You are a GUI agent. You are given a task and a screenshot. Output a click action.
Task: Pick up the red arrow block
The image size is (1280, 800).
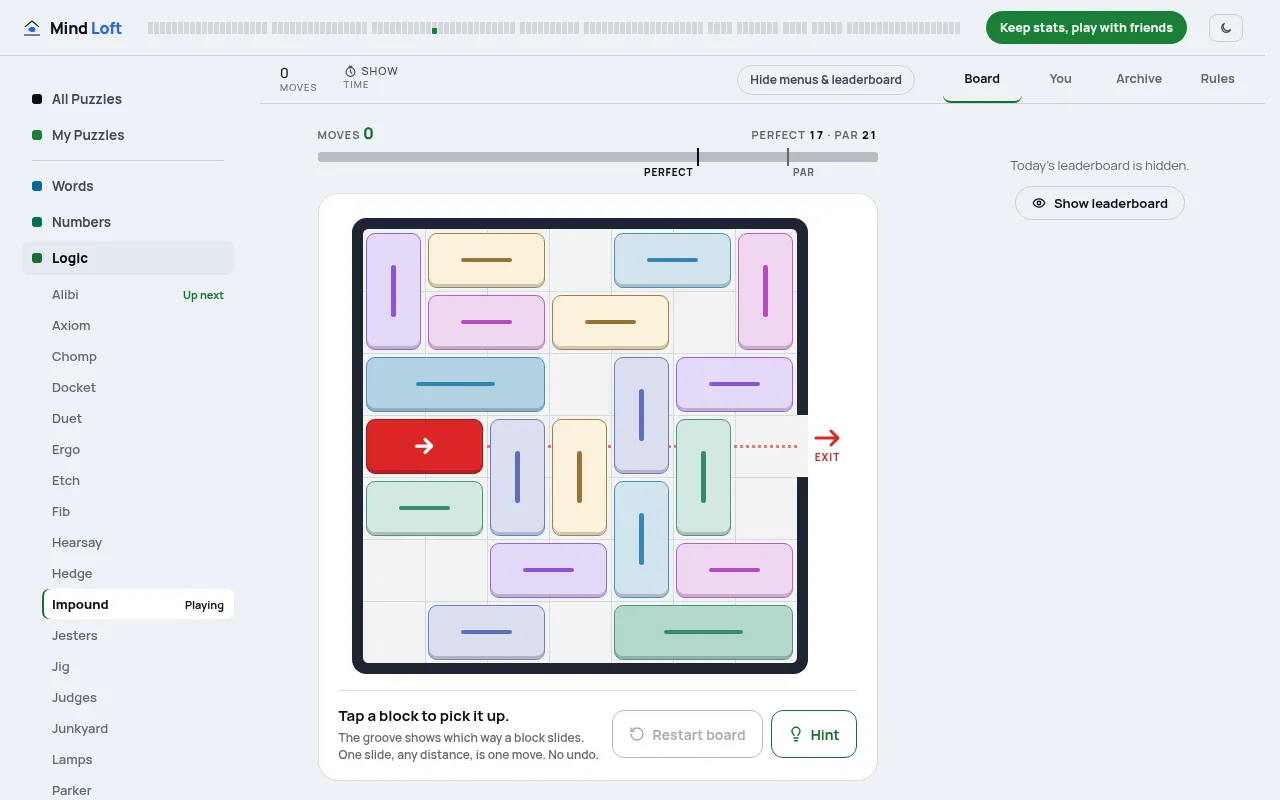tap(424, 446)
